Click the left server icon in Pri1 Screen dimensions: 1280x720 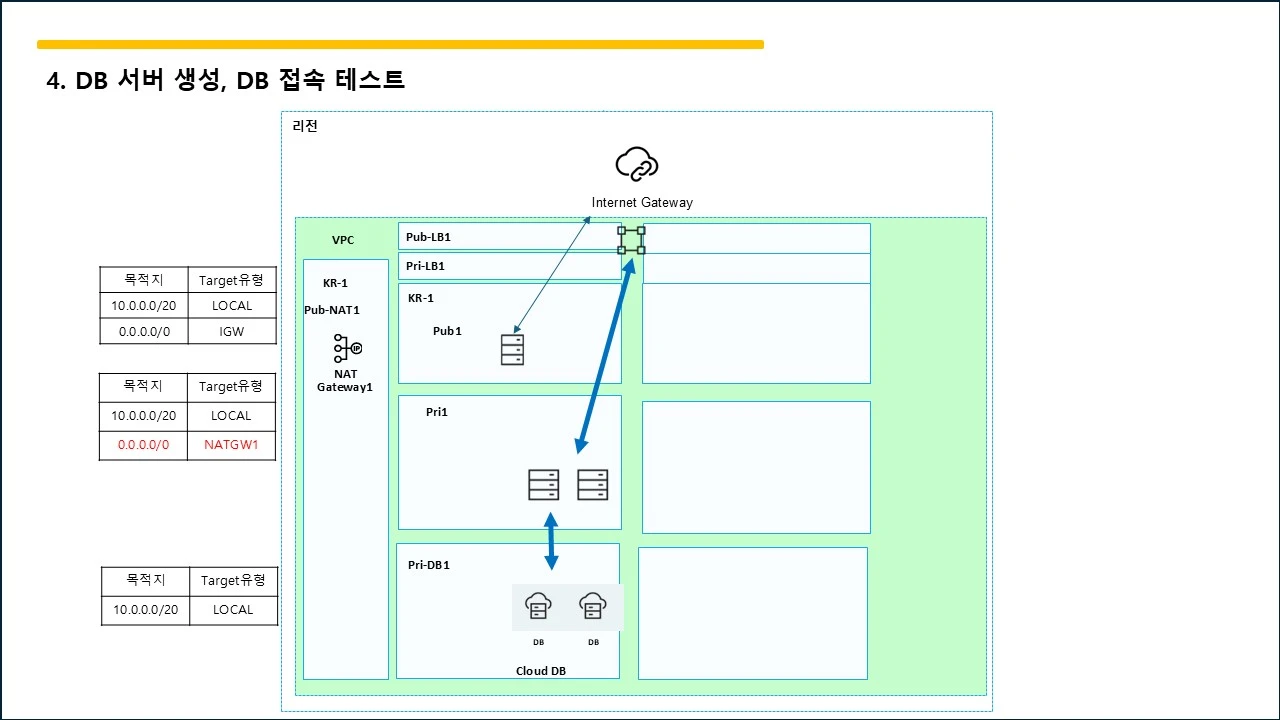pyautogui.click(x=544, y=485)
